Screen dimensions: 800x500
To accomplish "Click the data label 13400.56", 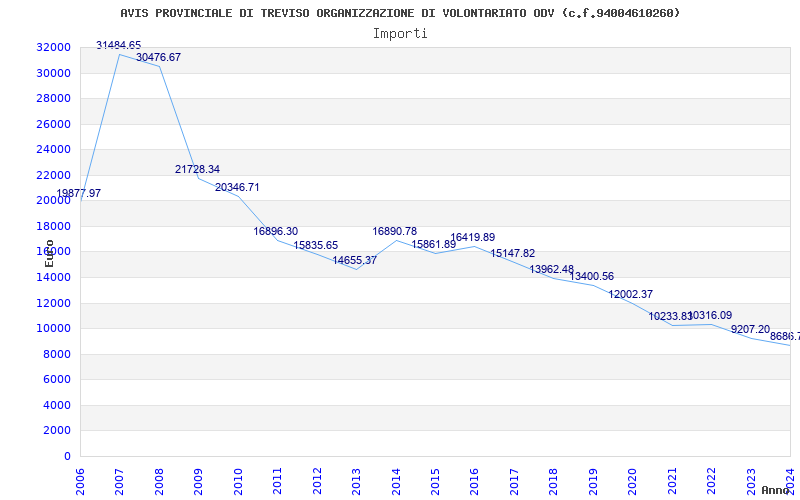I will pyautogui.click(x=592, y=276).
